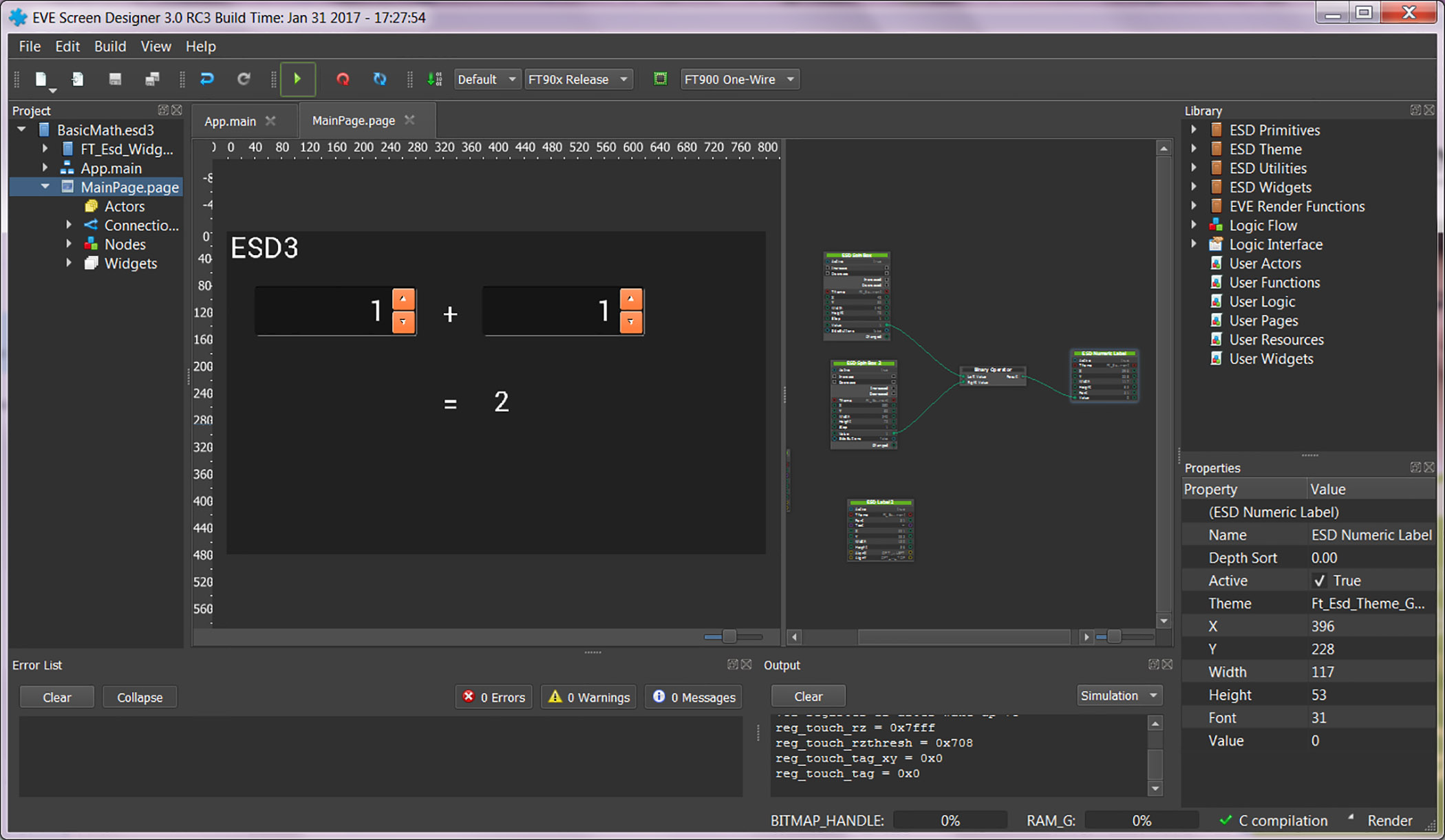Decrement the right spin box value
The image size is (1445, 840).
[x=631, y=322]
